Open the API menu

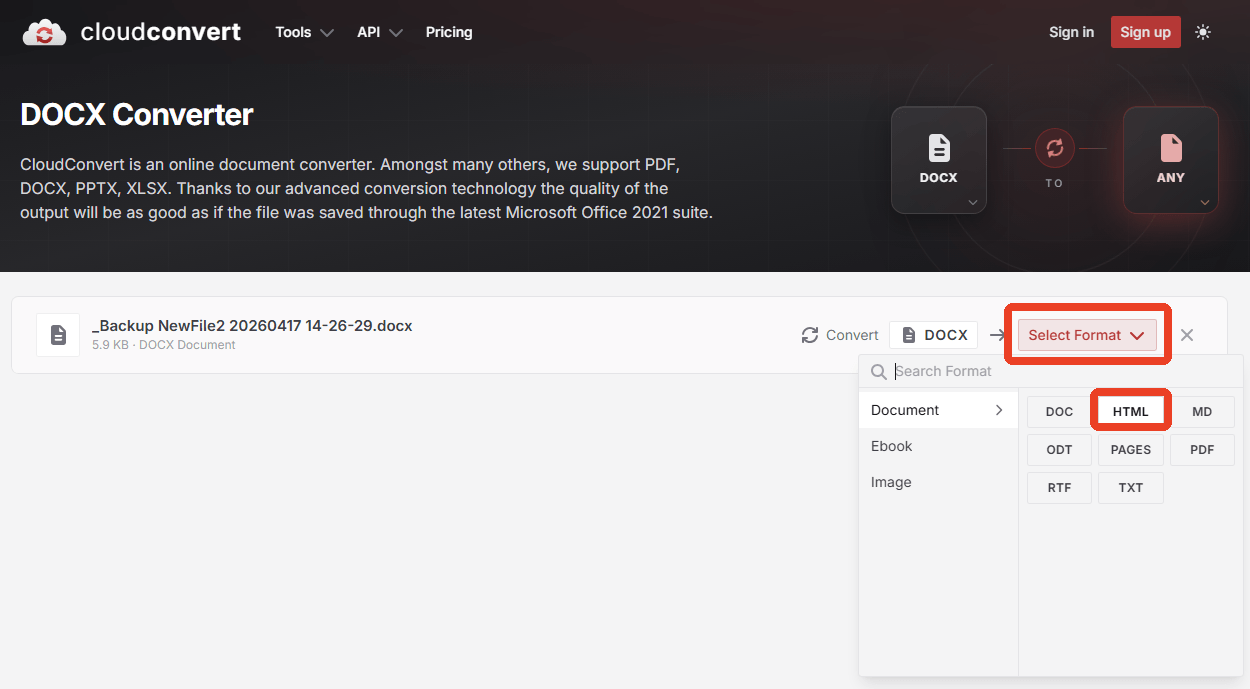[x=380, y=32]
